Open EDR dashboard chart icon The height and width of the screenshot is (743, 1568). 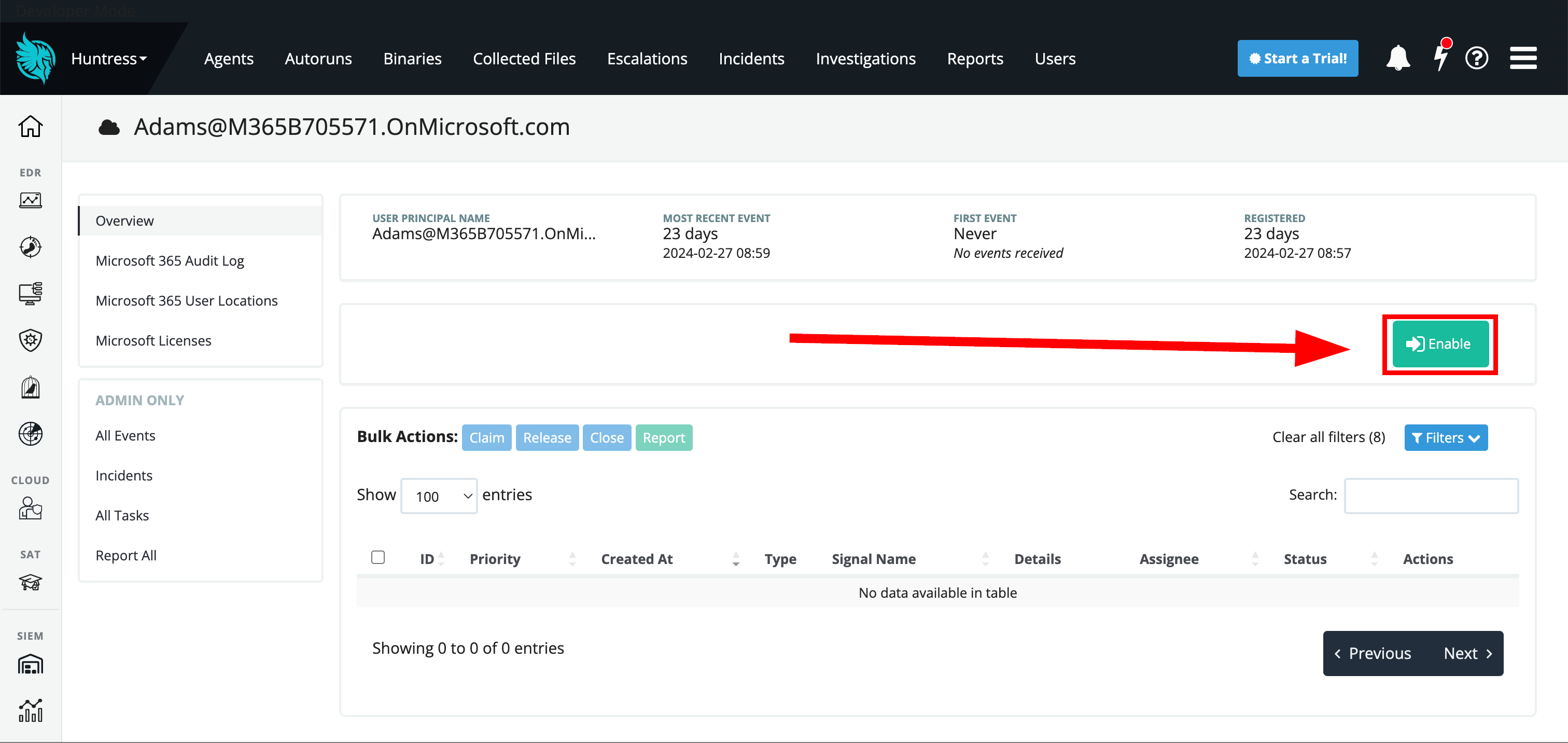(30, 200)
